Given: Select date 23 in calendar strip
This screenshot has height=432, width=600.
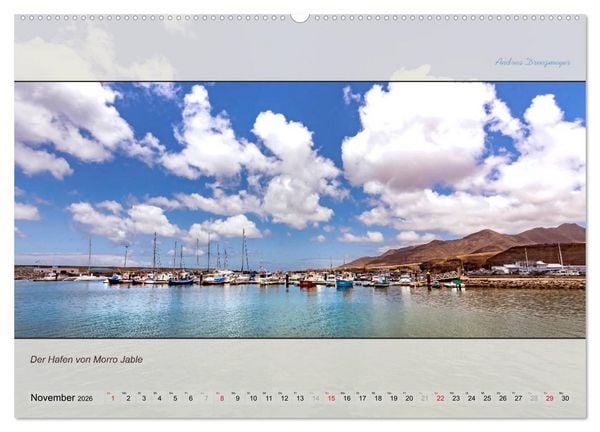Looking at the screenshot, I should (x=456, y=398).
